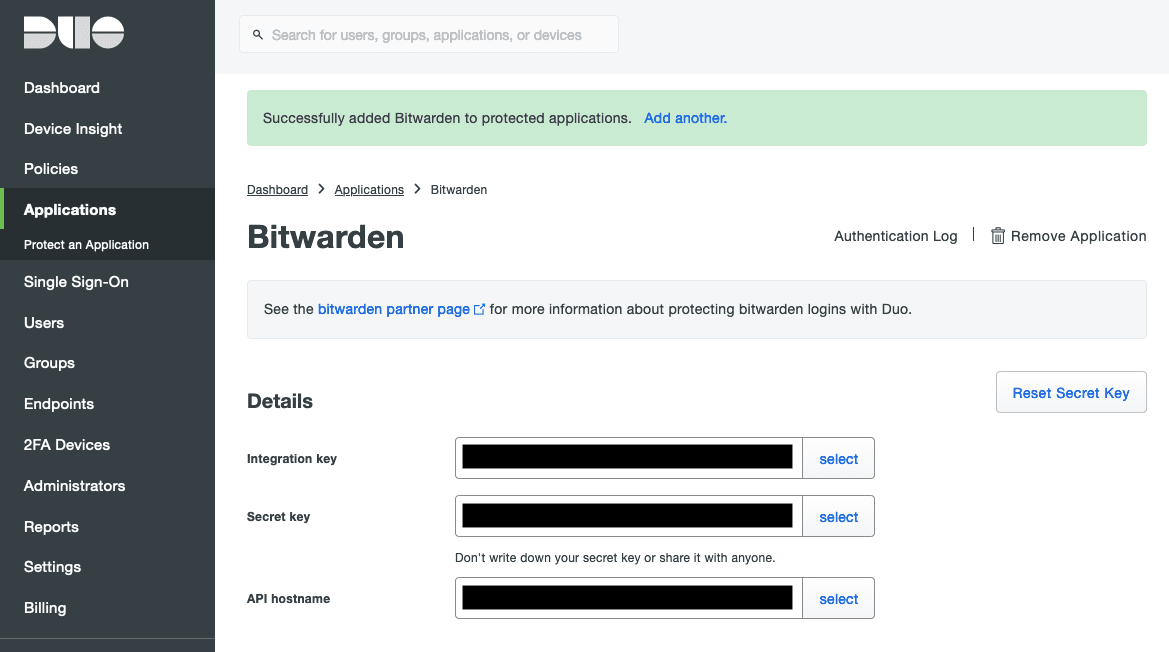Click the external link icon on partner page link

tap(479, 309)
